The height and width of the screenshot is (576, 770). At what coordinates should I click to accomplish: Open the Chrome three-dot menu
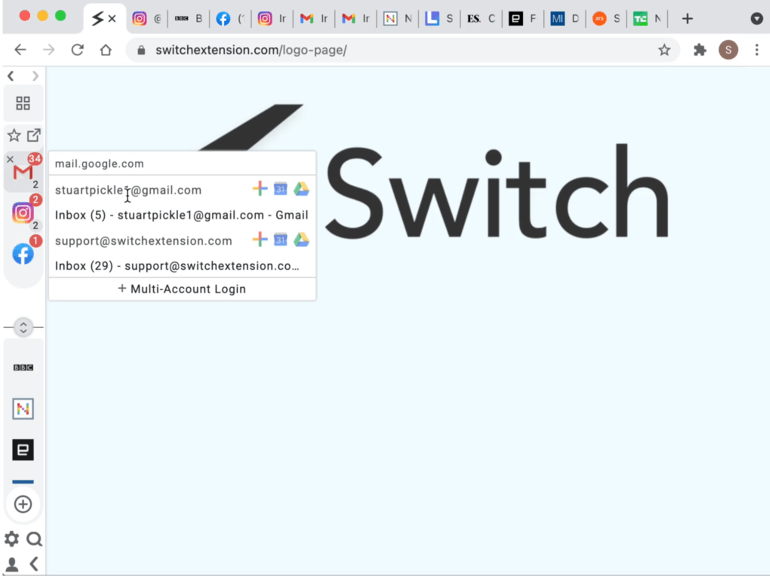point(757,50)
